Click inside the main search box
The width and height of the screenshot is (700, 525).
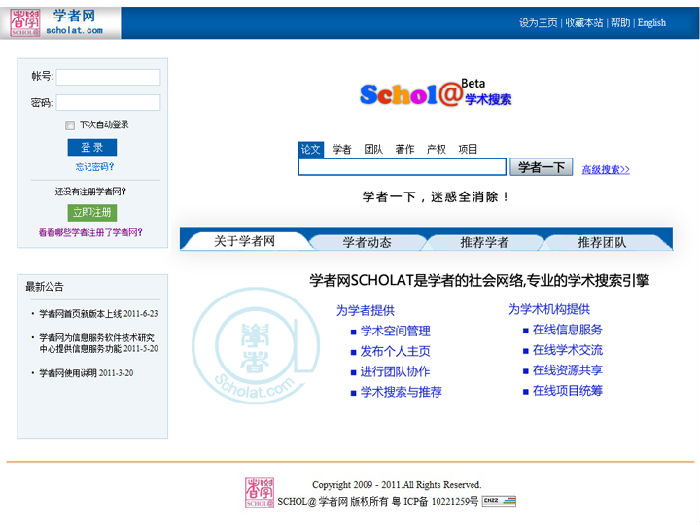[402, 167]
